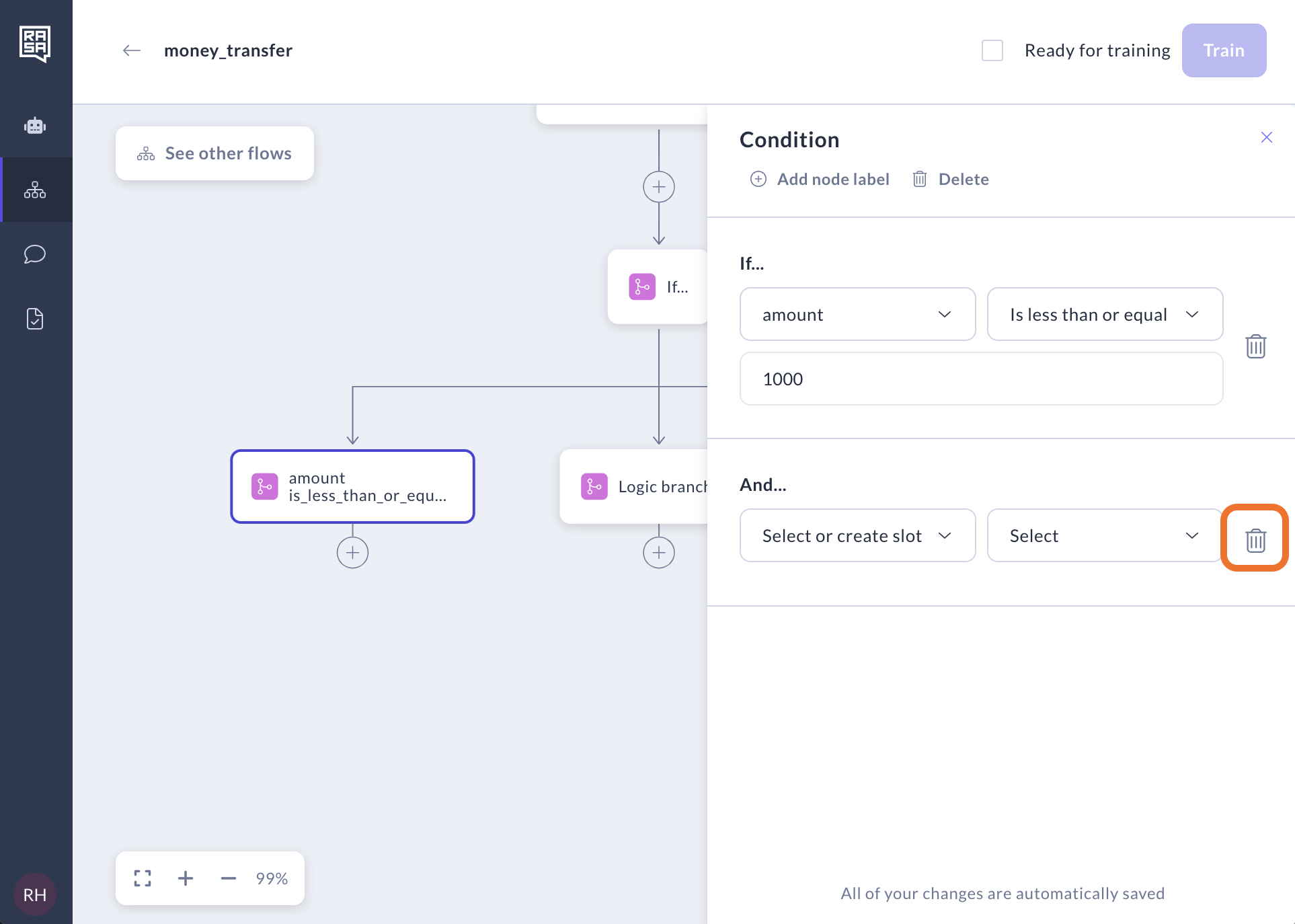The width and height of the screenshot is (1295, 924).
Task: Click the 1000 value input field
Action: coord(981,379)
